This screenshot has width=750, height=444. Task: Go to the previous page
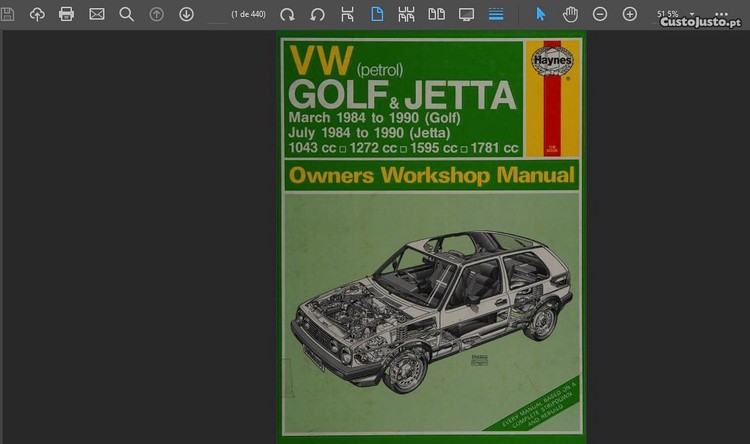coord(156,14)
